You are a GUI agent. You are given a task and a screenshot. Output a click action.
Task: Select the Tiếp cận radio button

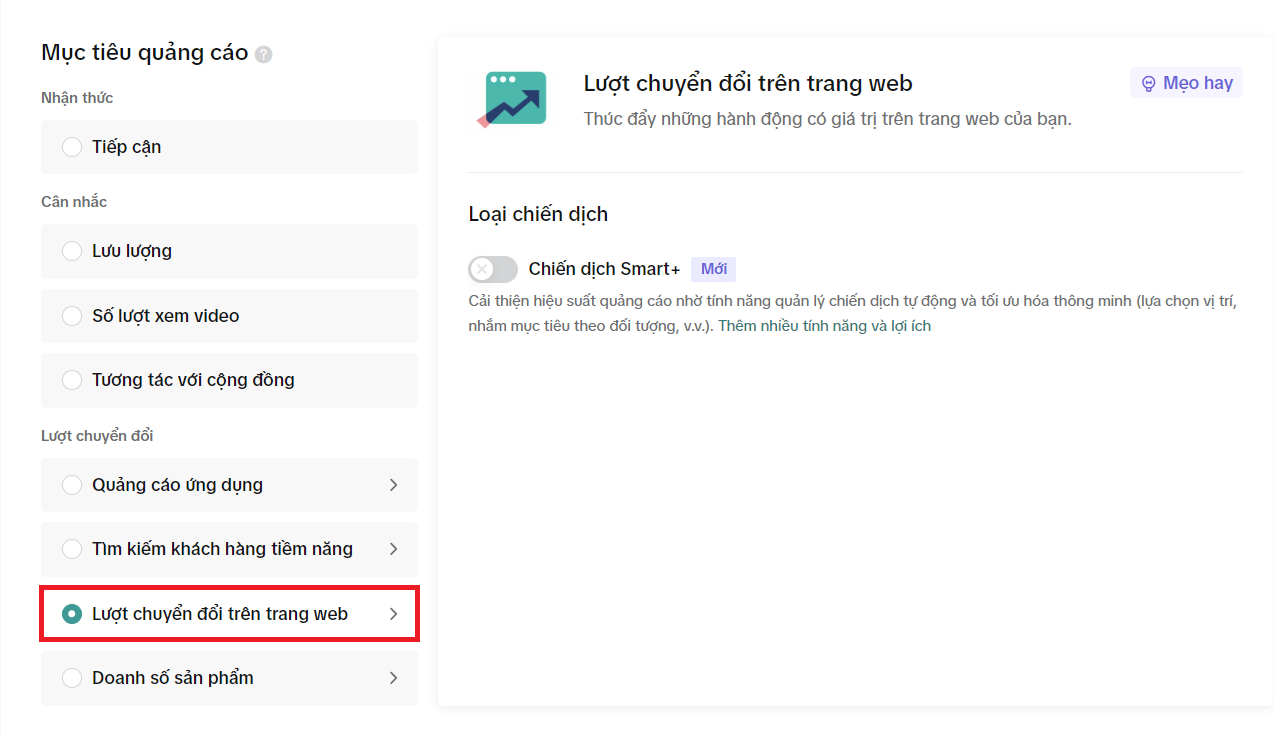72,147
